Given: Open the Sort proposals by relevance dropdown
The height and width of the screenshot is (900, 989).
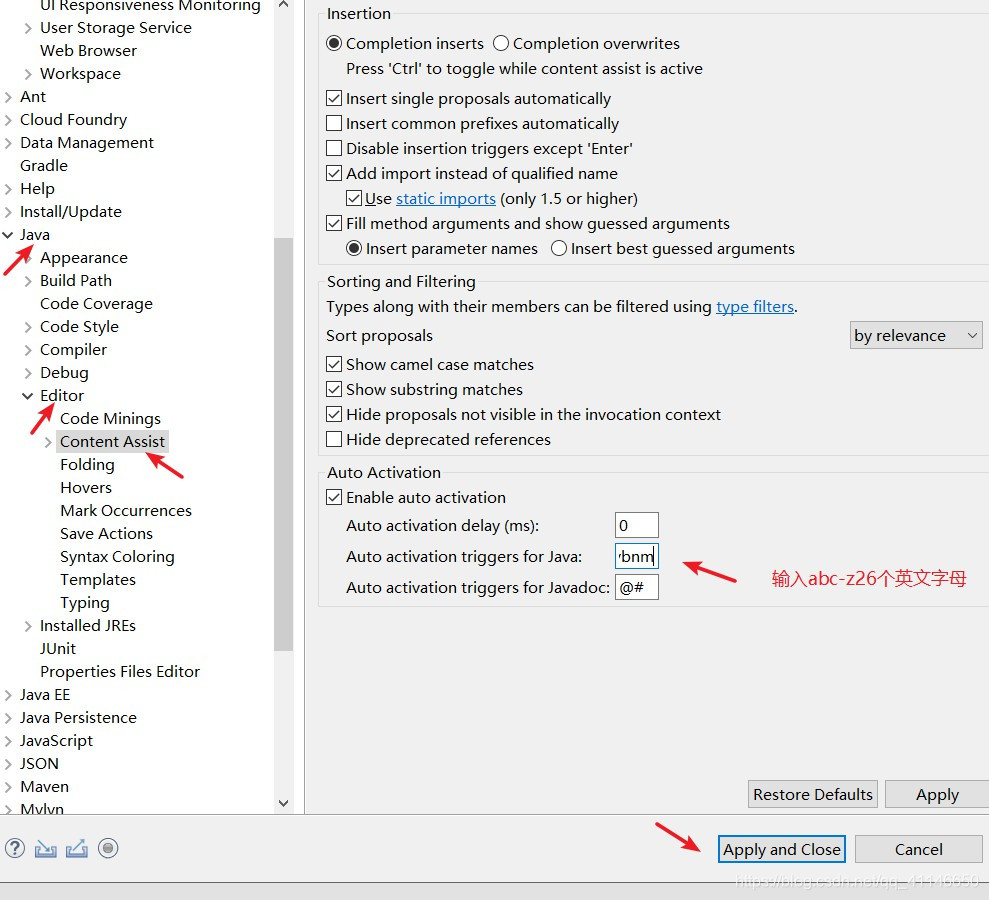Looking at the screenshot, I should tap(916, 336).
